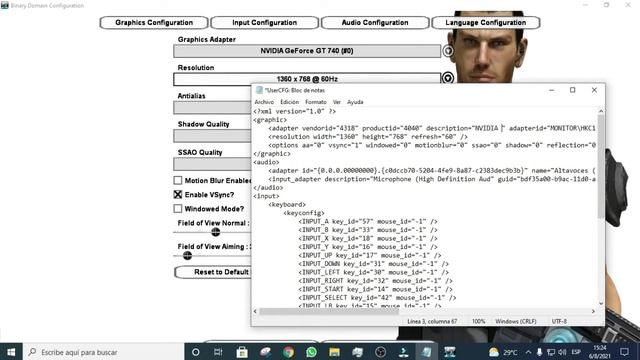Screen dimensions: 640x360
Task: Switch to the Language Configuration tab
Action: click(x=486, y=22)
